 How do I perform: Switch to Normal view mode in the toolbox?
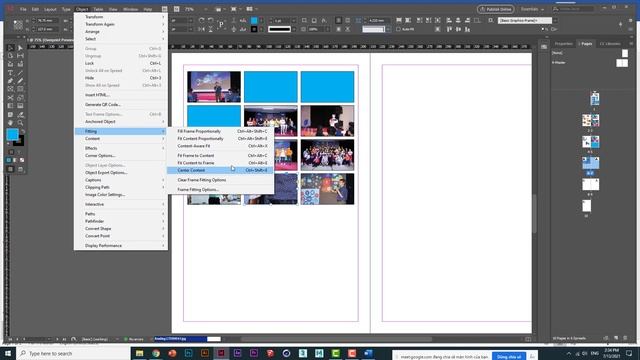point(11,169)
